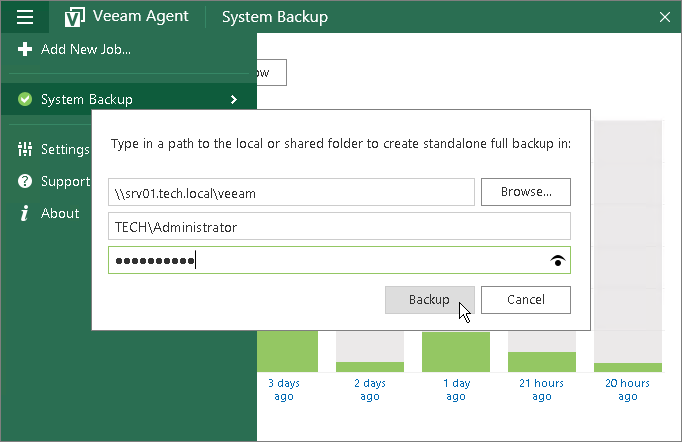Click the Veeam Agent title text
This screenshot has height=442, width=682.
point(140,16)
